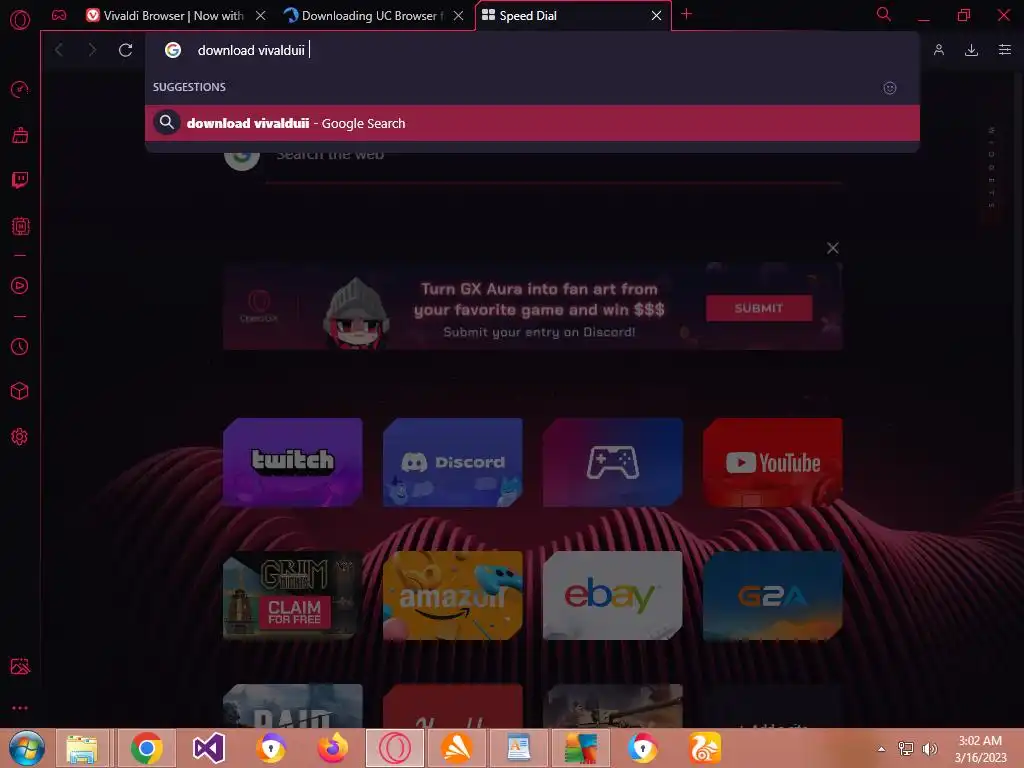Open wallpaper image icon in sidebar

click(20, 666)
